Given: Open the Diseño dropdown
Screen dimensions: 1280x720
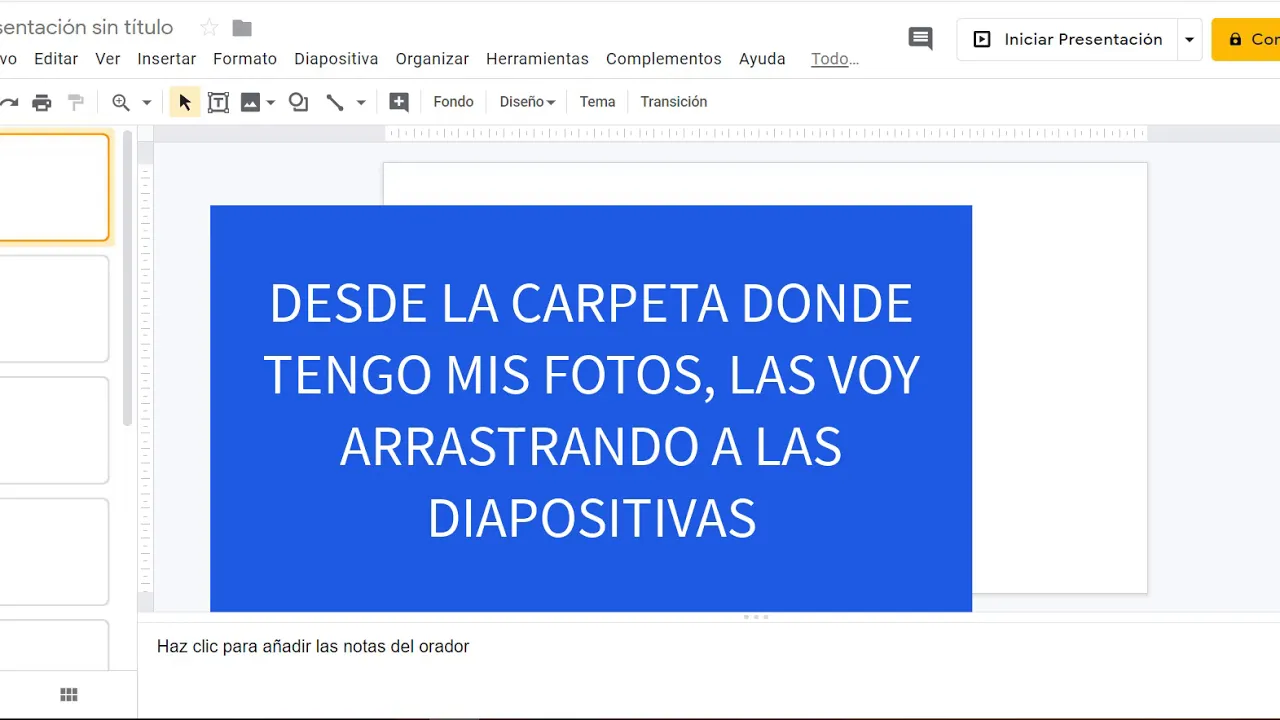Looking at the screenshot, I should click(x=527, y=102).
